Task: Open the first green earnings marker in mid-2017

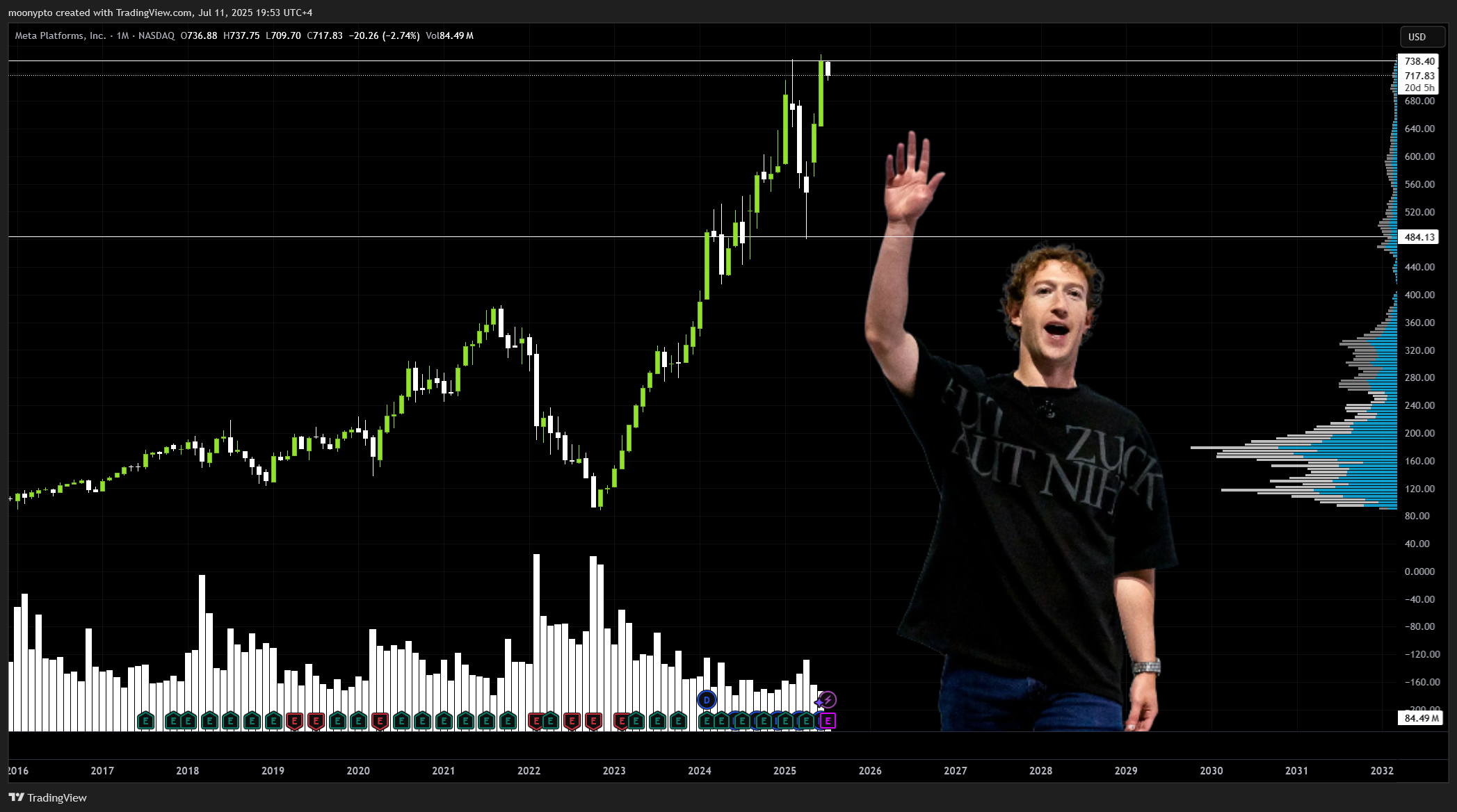Action: coord(145,721)
